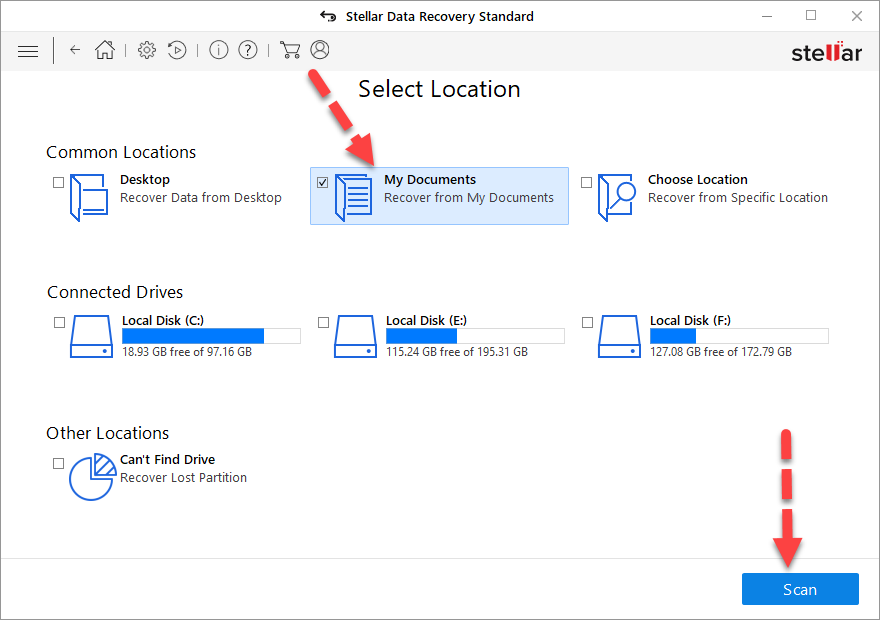This screenshot has width=880, height=620.
Task: Select the Local Disk (C:) checkbox
Action: [x=59, y=323]
